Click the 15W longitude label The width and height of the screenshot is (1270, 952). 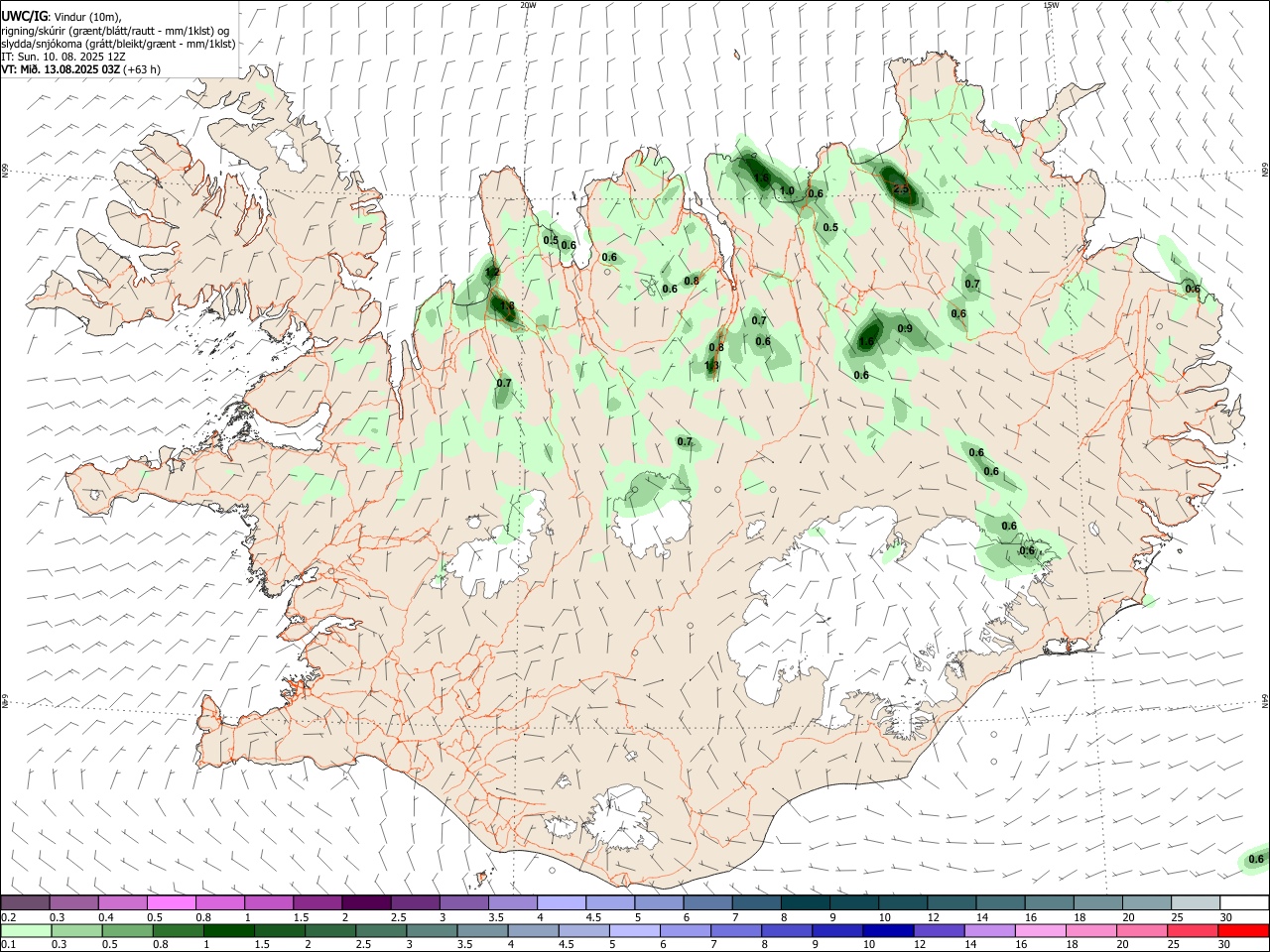point(1051,5)
